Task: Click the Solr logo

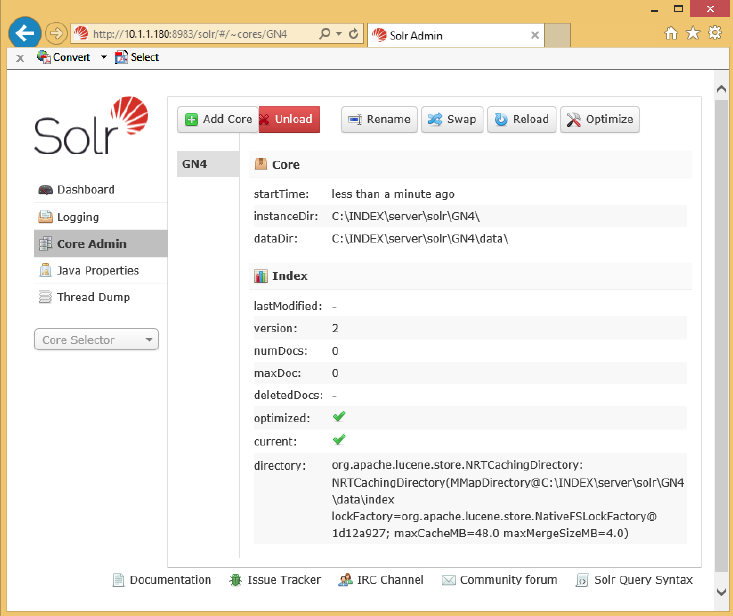Action: [92, 125]
